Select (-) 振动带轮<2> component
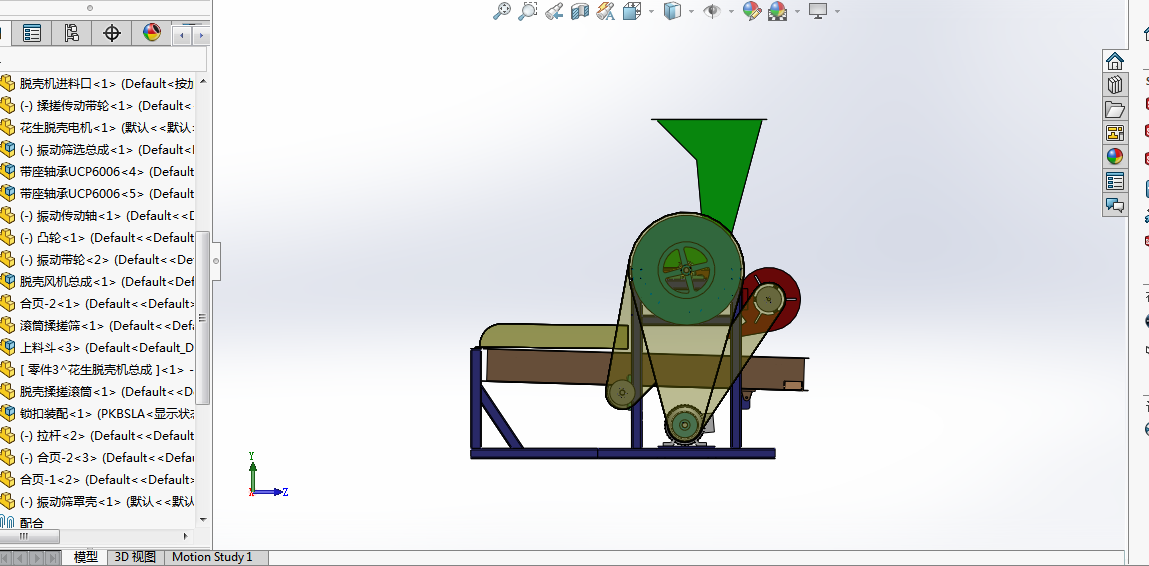1149x566 pixels. pos(97,260)
